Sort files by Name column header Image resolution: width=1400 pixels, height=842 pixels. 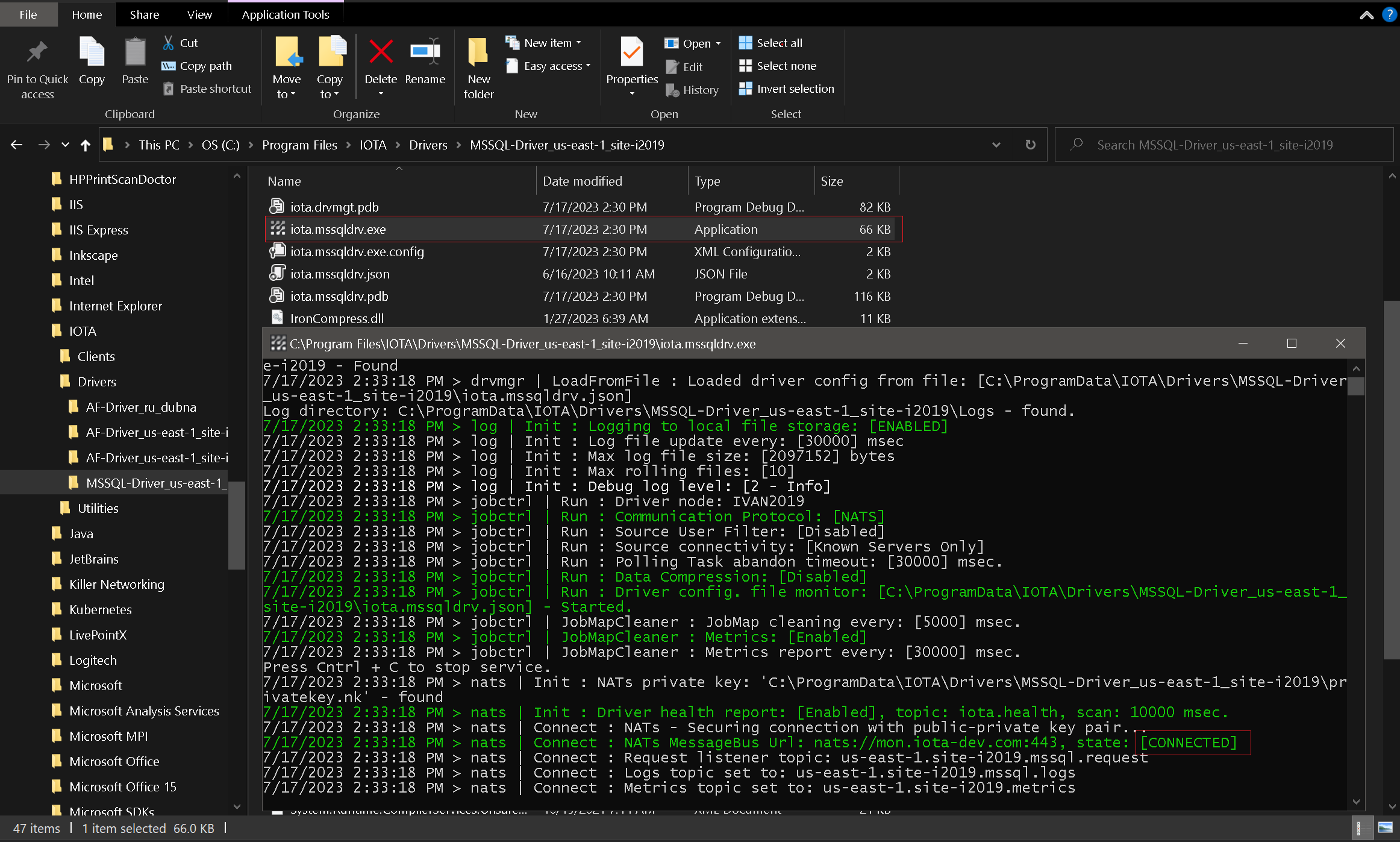click(400, 181)
